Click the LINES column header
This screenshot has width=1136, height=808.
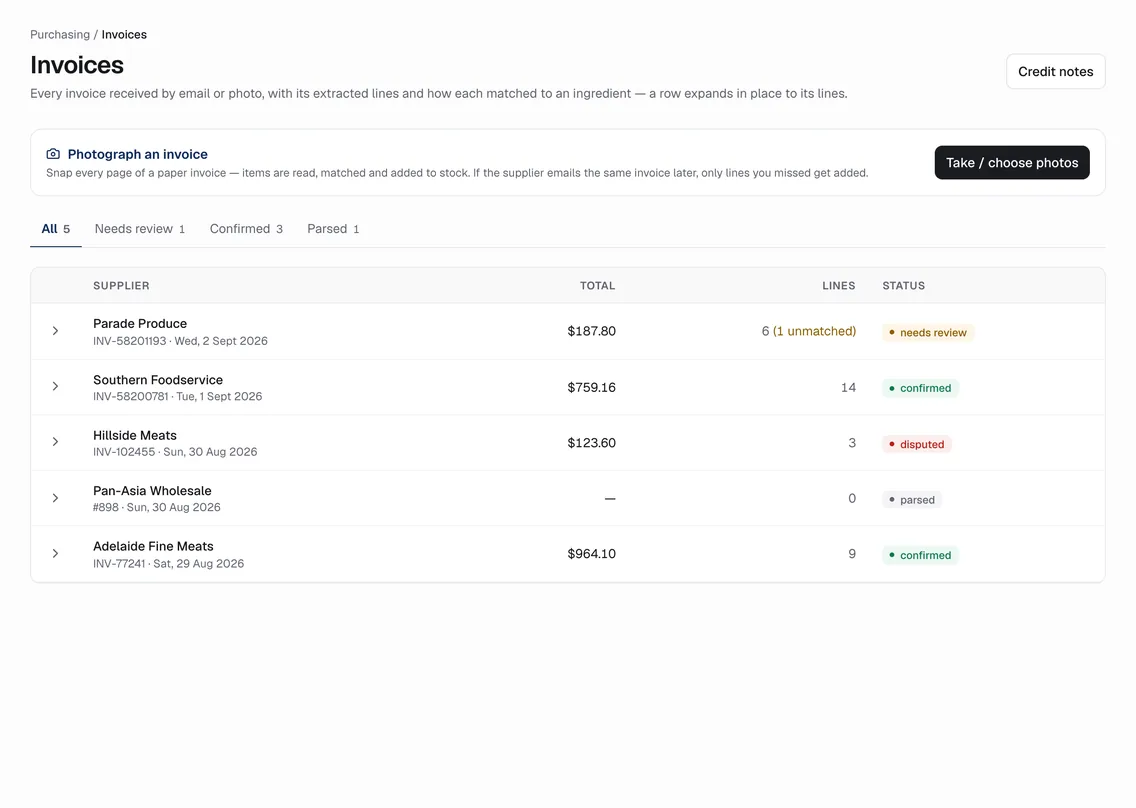[x=839, y=286]
